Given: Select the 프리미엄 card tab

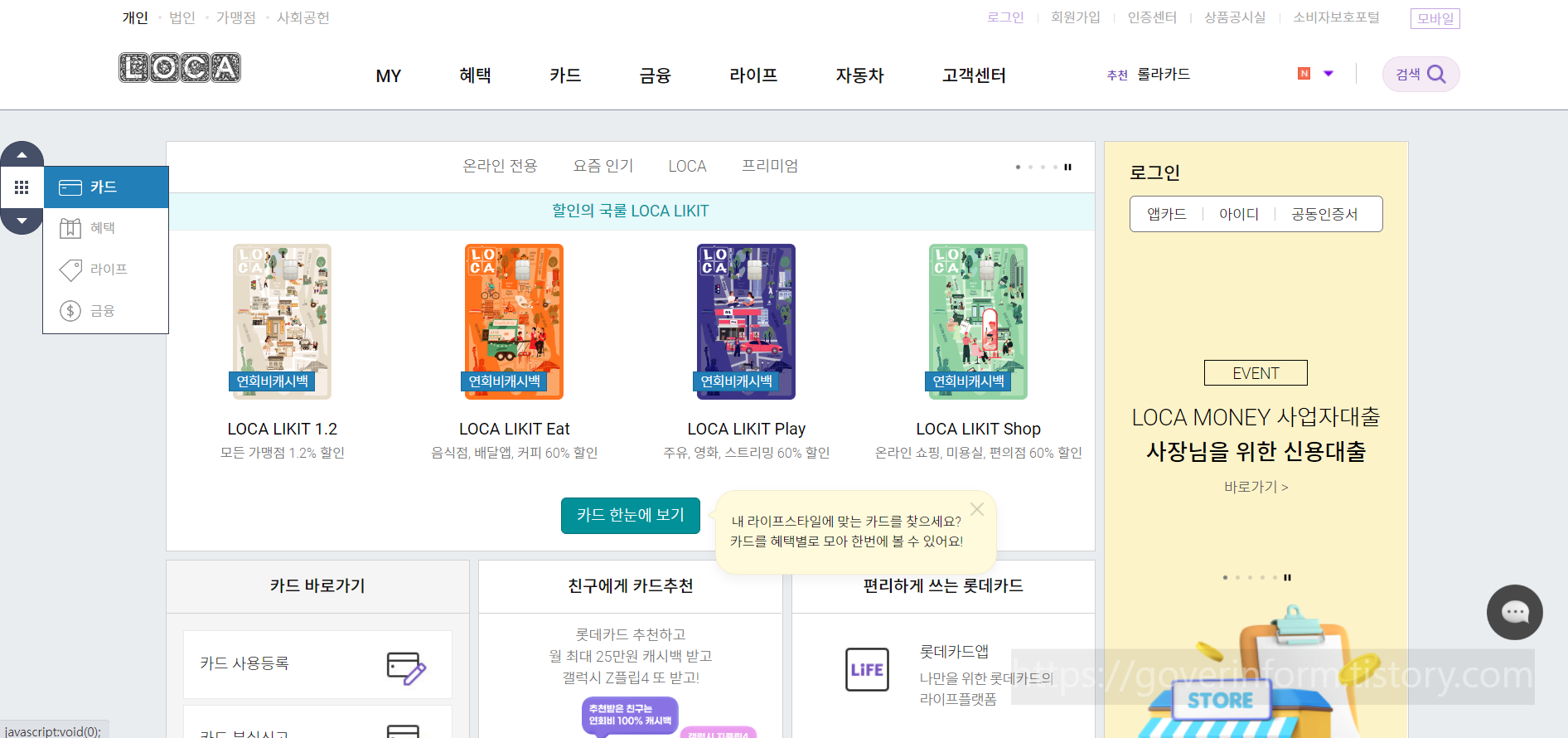Looking at the screenshot, I should [770, 166].
